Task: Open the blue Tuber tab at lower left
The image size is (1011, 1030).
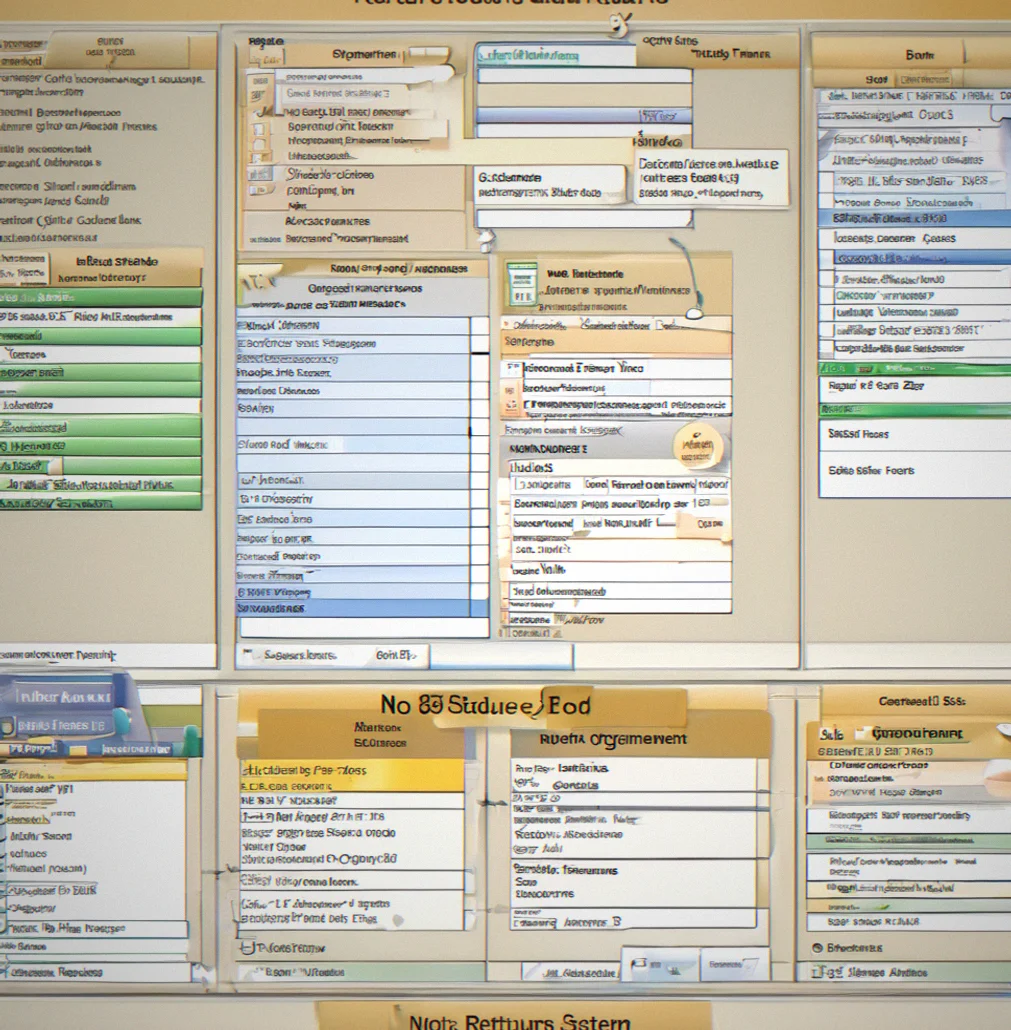Action: point(64,697)
